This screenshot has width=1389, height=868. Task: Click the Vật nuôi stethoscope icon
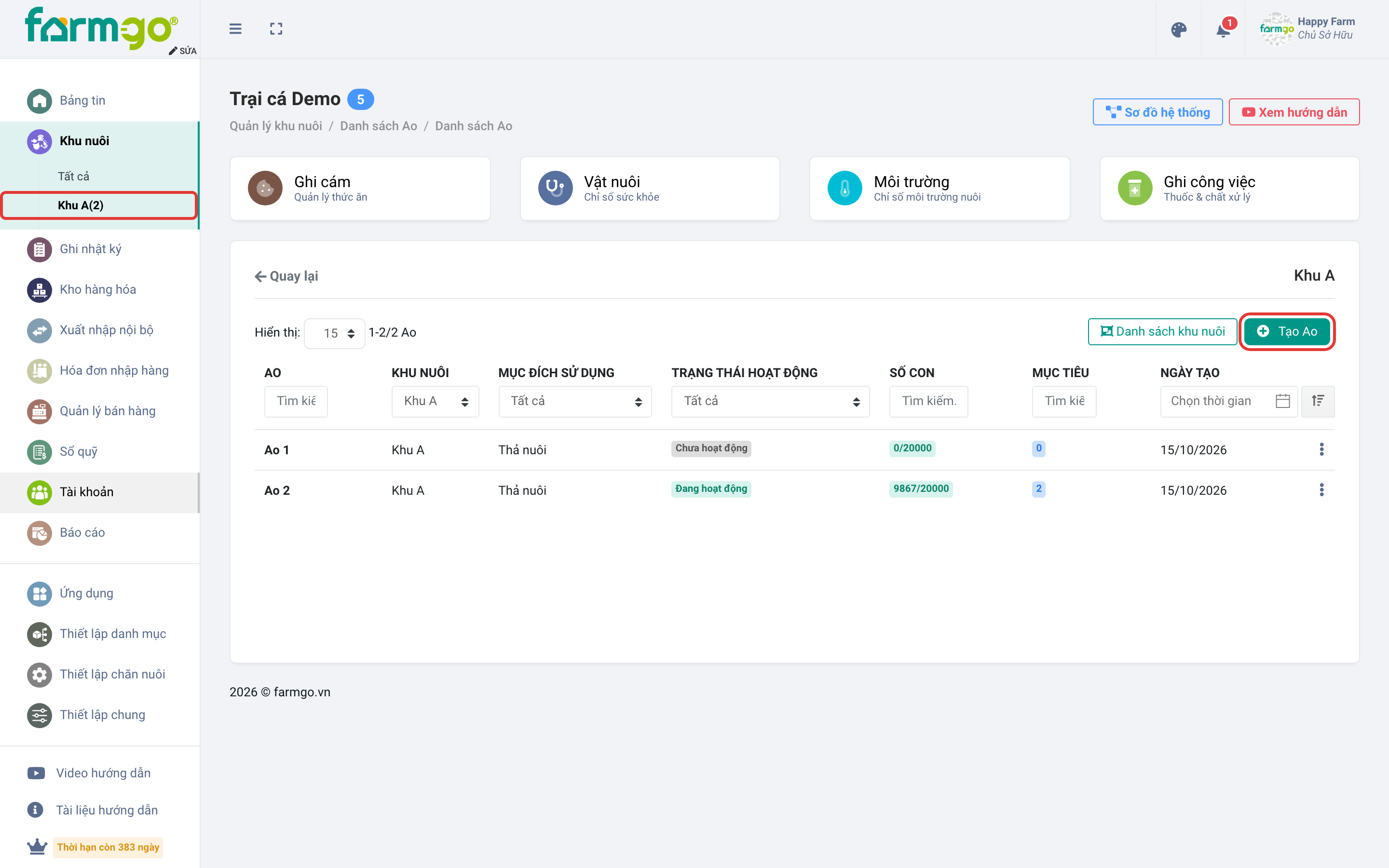click(555, 188)
